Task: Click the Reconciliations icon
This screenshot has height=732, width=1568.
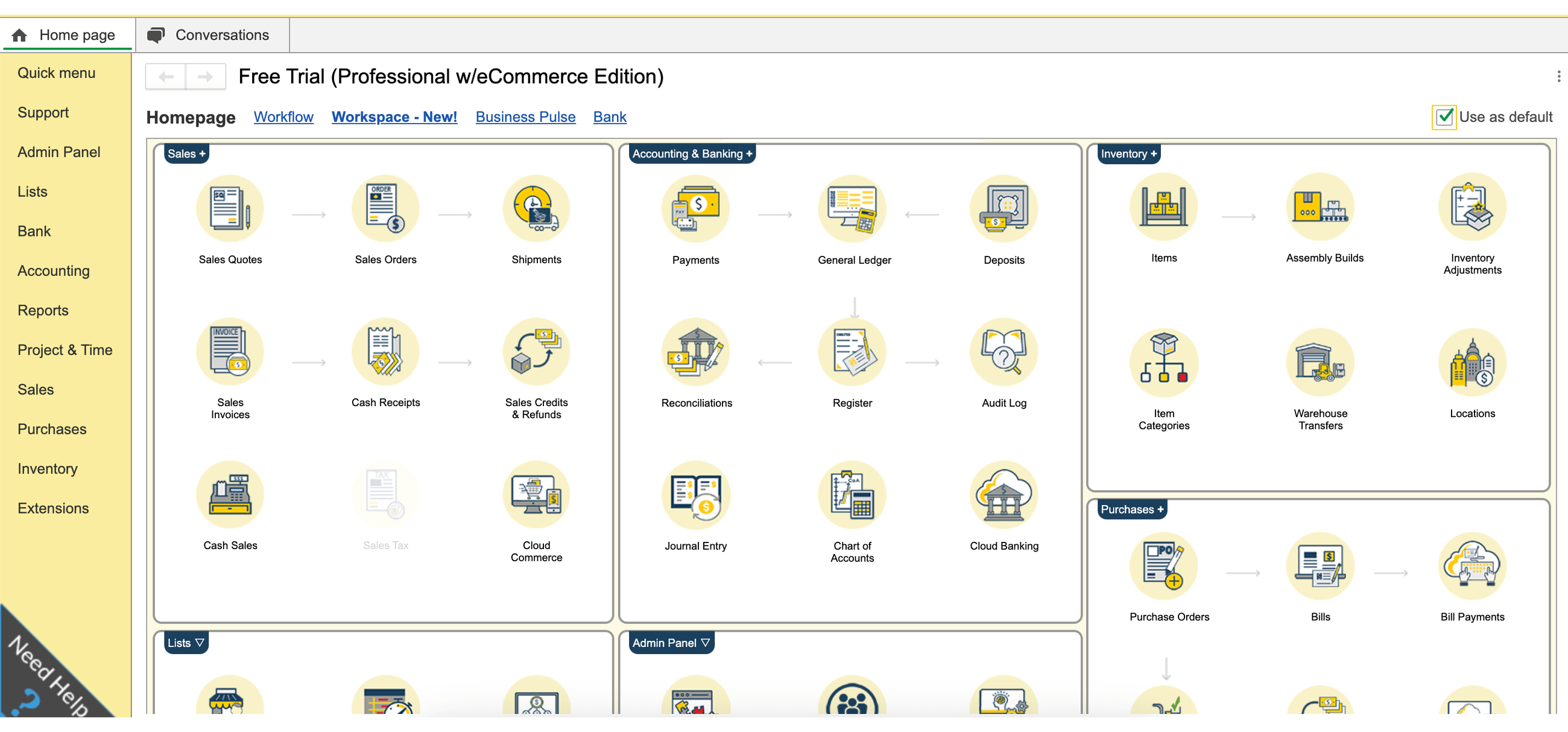Action: (x=695, y=351)
